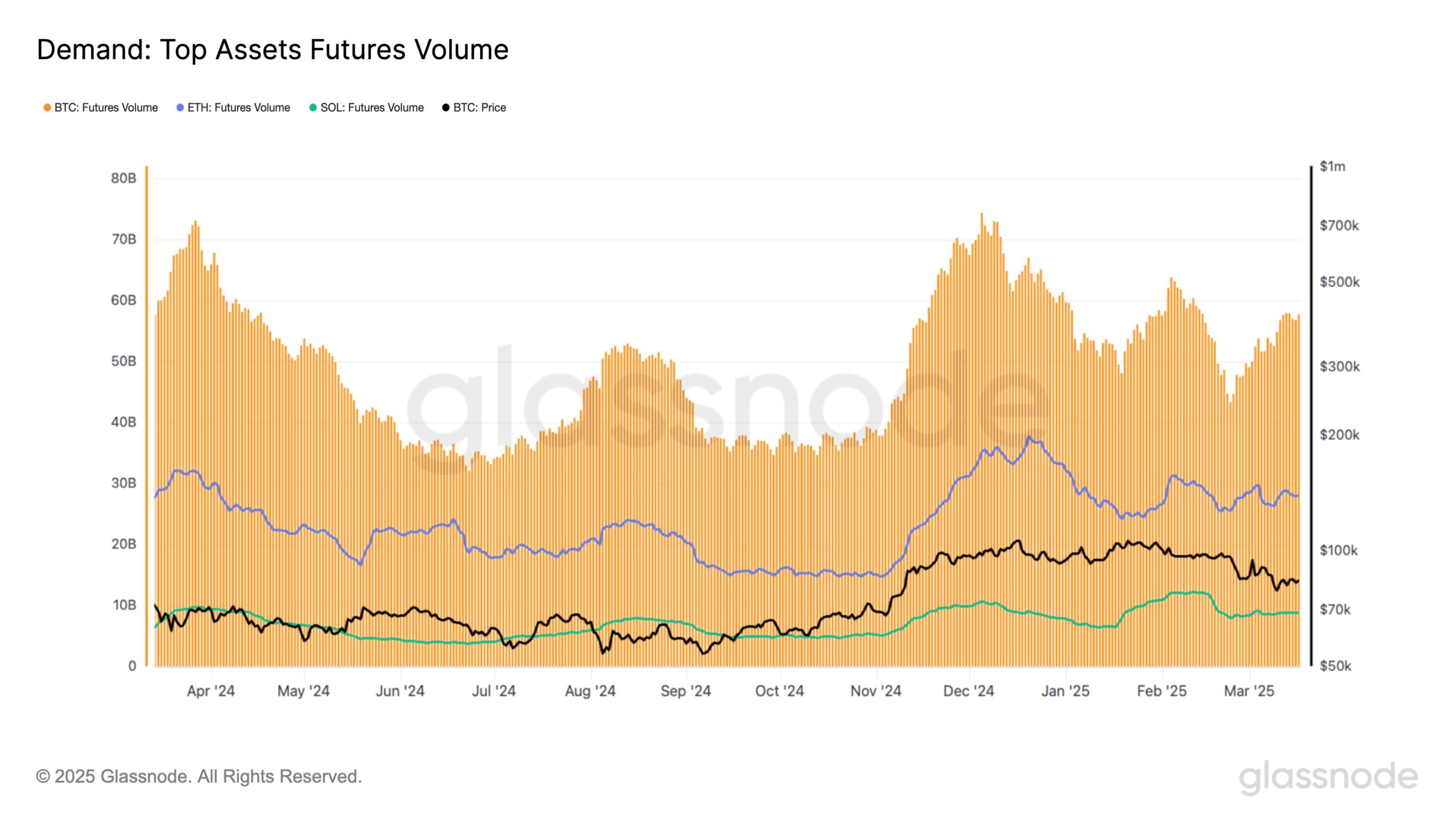This screenshot has width=1456, height=819.
Task: Click the green SOL Futures Volume legend dot
Action: [x=313, y=107]
